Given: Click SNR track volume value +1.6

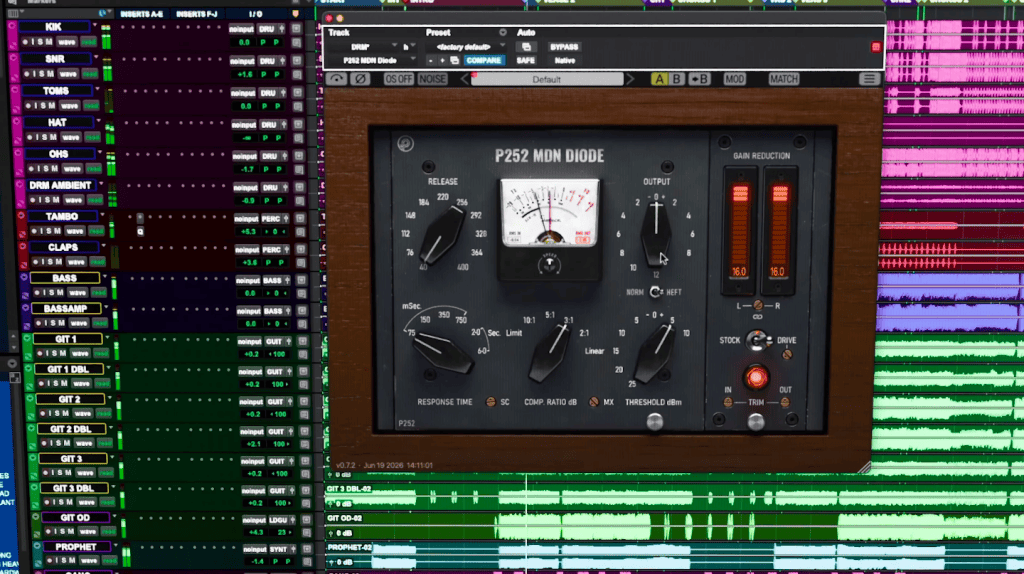Looking at the screenshot, I should (246, 74).
